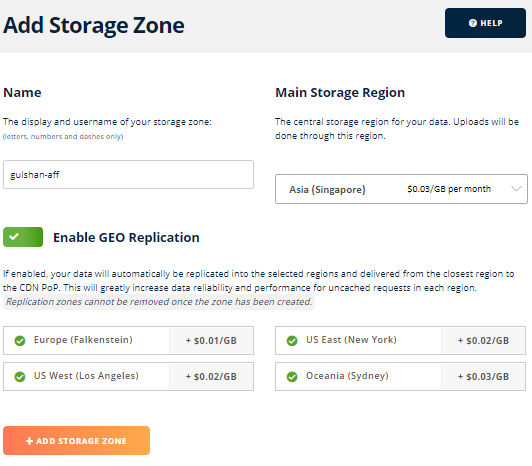This screenshot has width=532, height=466.
Task: Click the green check icon for US West (Los Angeles)
Action: point(20,376)
